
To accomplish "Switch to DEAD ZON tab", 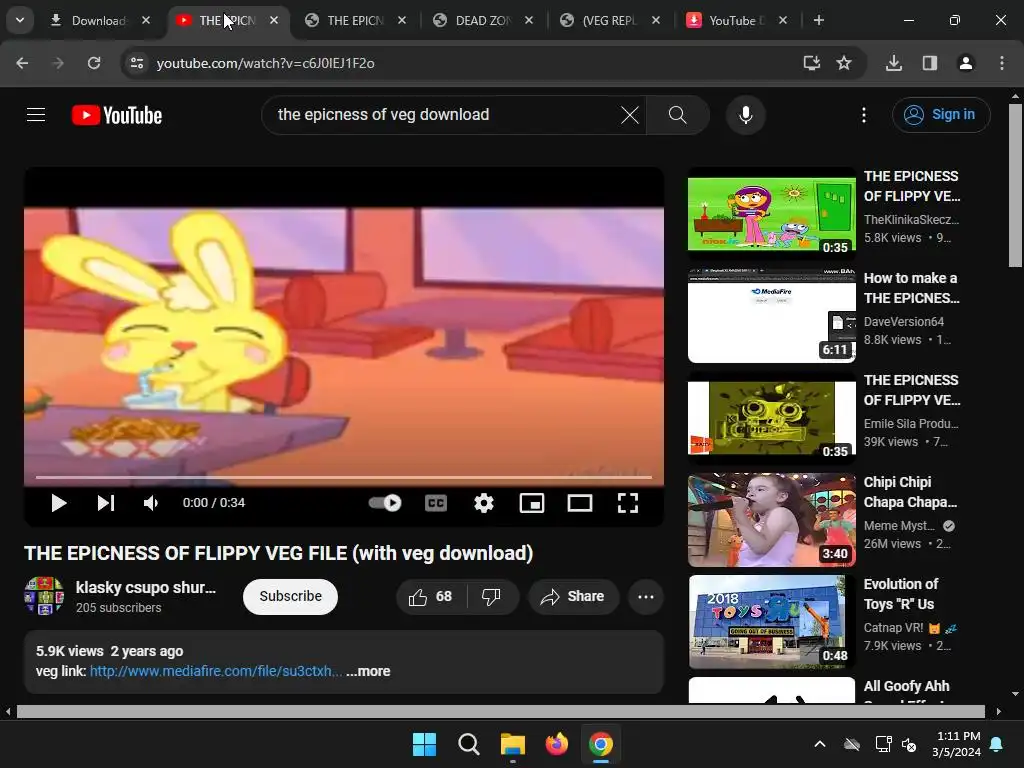I will point(483,20).
